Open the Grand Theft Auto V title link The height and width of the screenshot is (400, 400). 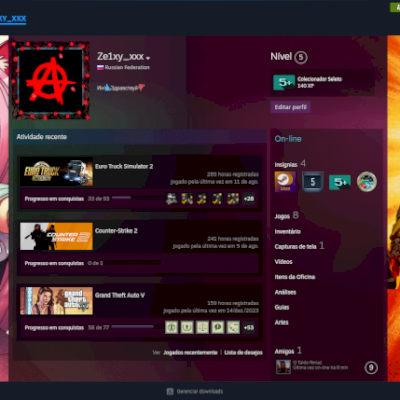coord(120,295)
